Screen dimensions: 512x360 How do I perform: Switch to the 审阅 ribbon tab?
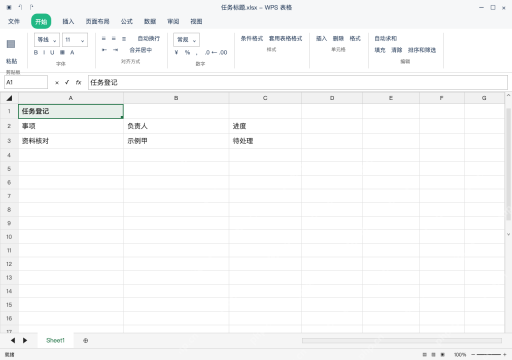(173, 21)
